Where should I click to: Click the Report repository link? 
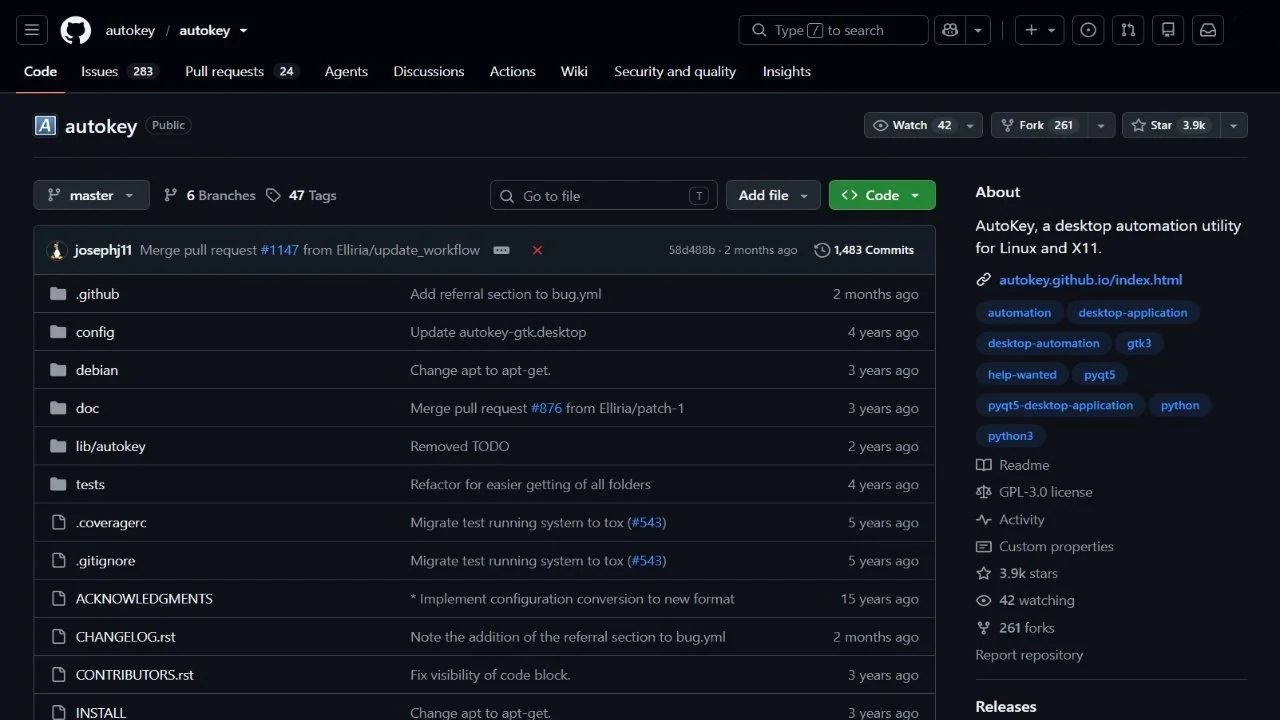point(1029,655)
